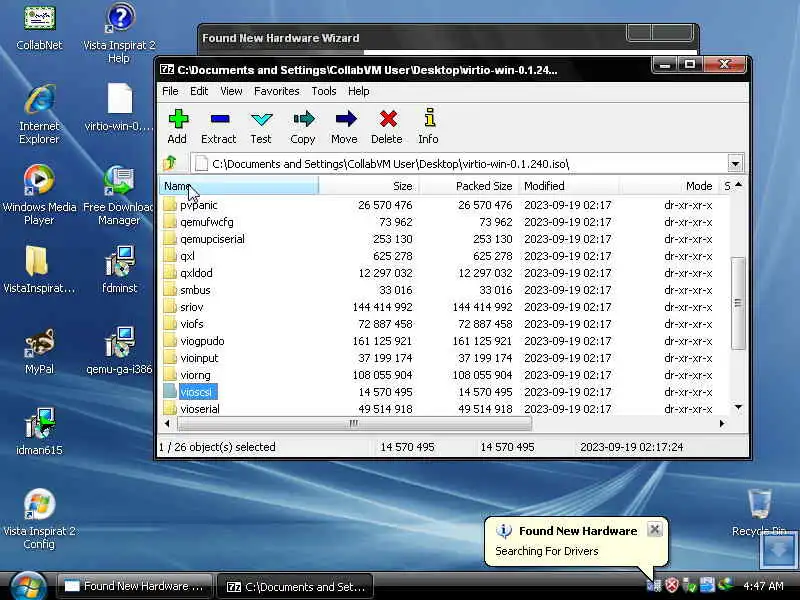Screen dimensions: 800x600
Task: Click the Found New Hardware balloon info icon
Action: (504, 531)
